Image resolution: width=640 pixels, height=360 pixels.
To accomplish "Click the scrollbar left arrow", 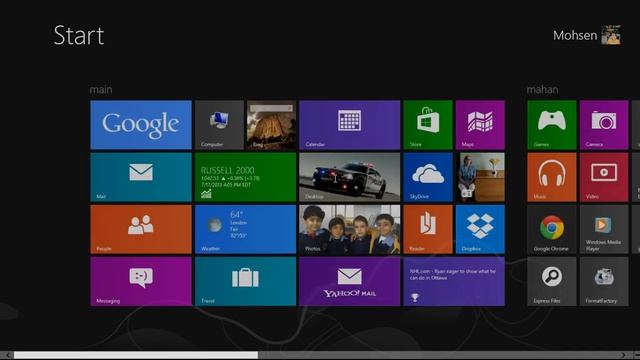I will coord(7,356).
